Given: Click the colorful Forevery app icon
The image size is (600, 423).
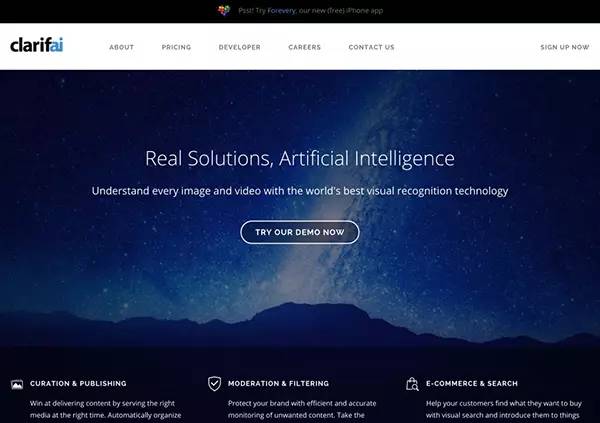Looking at the screenshot, I should (224, 10).
